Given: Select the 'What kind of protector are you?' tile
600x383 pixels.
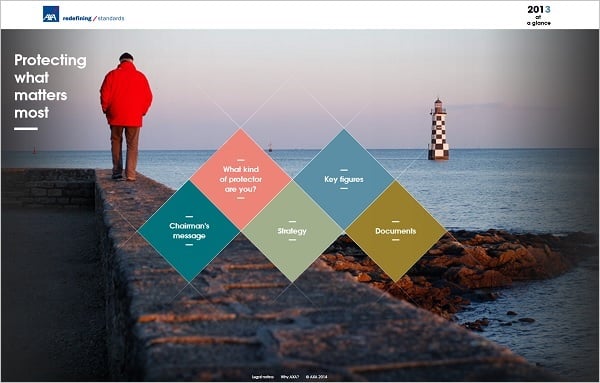Looking at the screenshot, I should (x=241, y=179).
